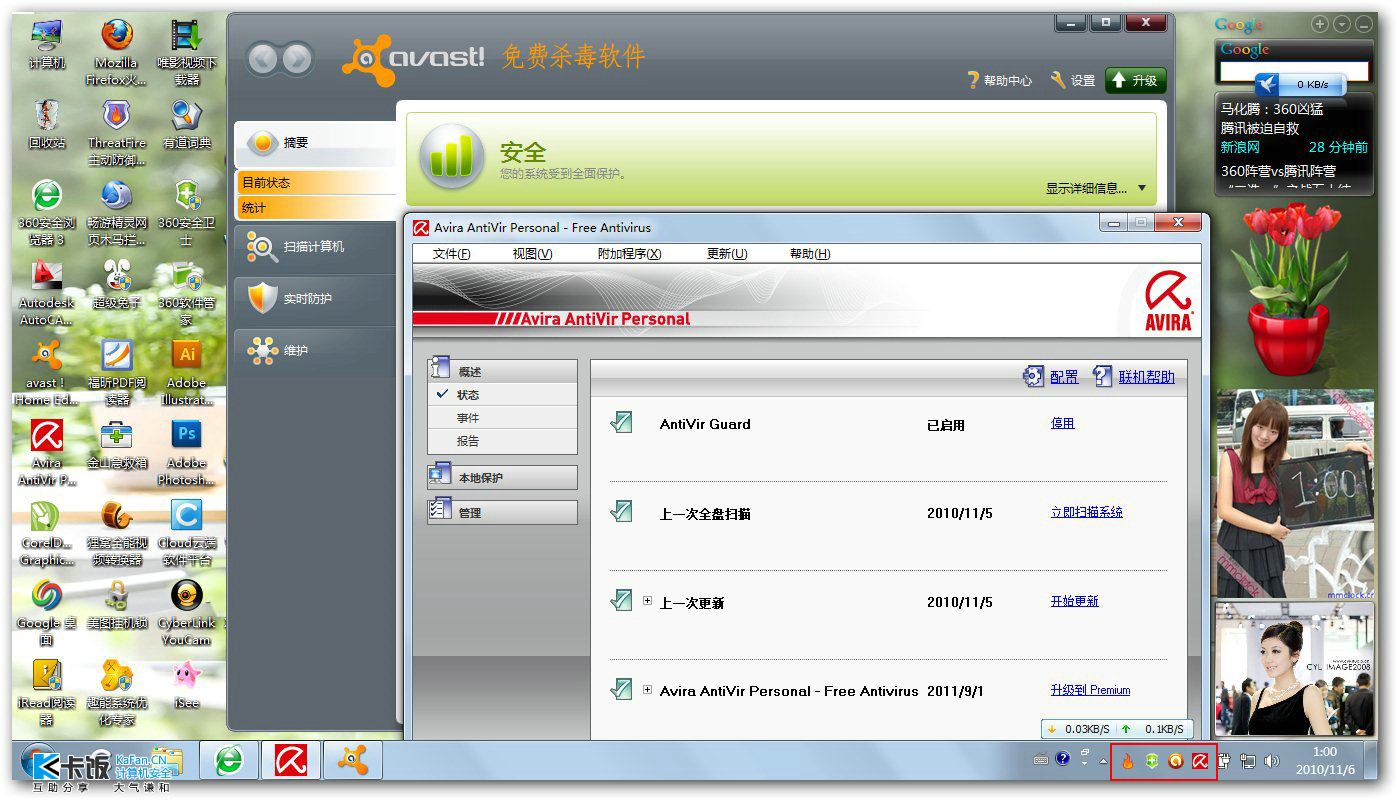
Task: Open the 更新(U) menu in Avira
Action: (x=727, y=254)
